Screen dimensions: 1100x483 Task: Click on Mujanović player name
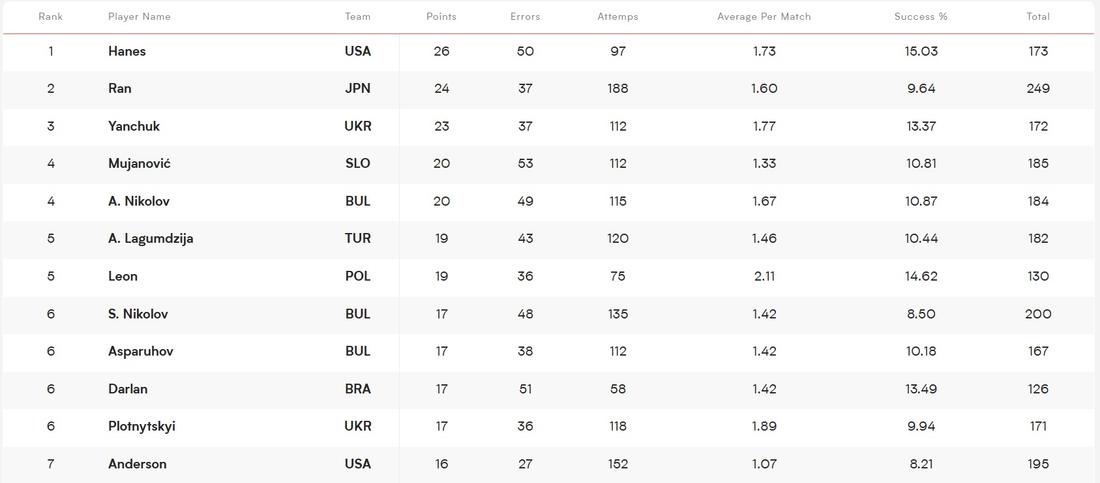[140, 164]
